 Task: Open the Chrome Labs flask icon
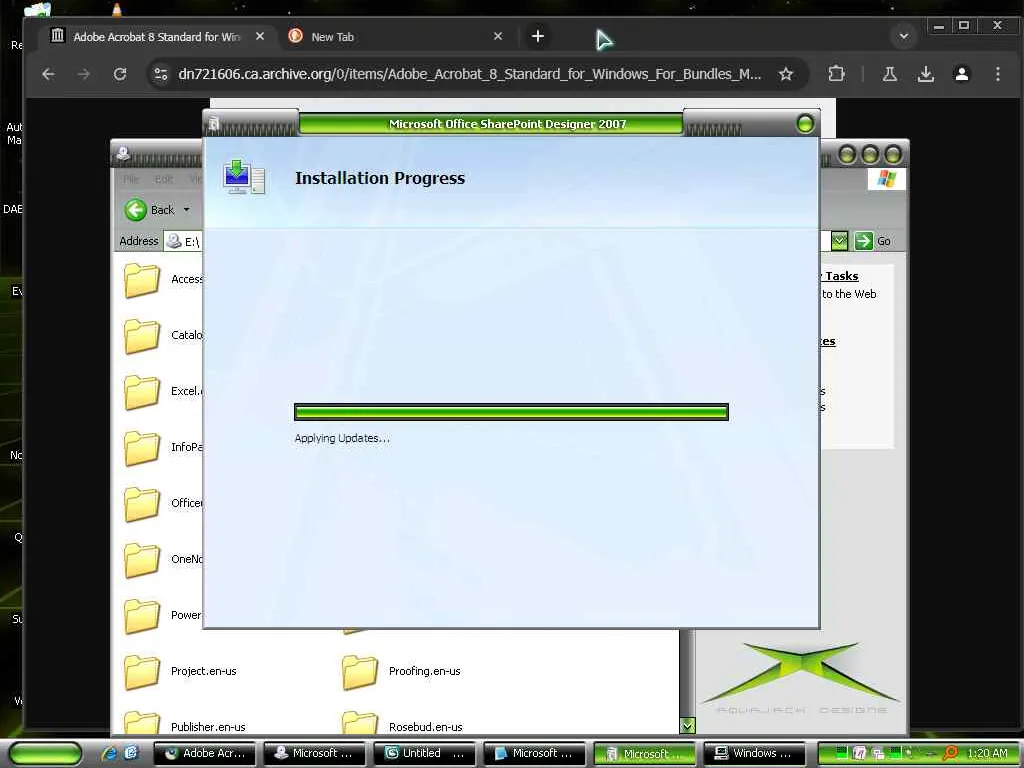889,74
